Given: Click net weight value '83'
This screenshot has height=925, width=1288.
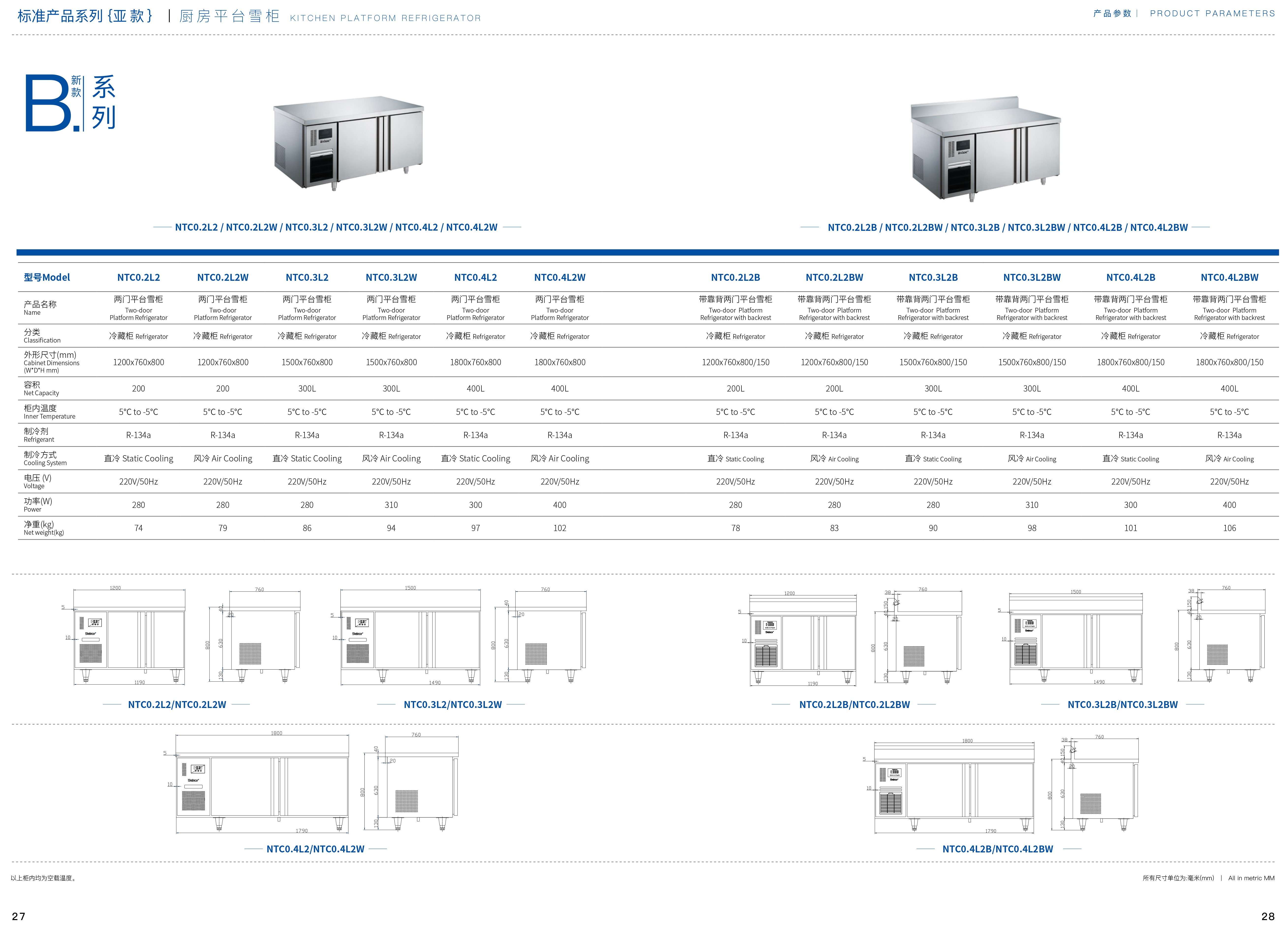Looking at the screenshot, I should [x=834, y=528].
